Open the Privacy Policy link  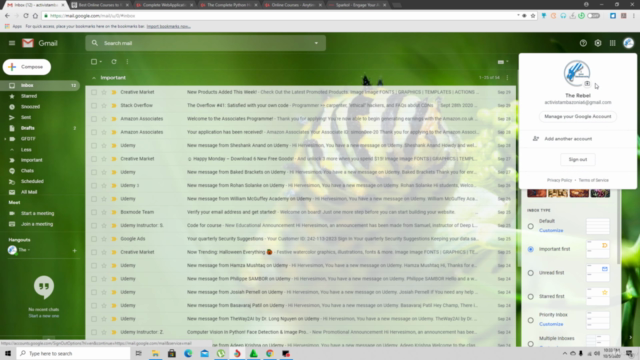pyautogui.click(x=559, y=180)
